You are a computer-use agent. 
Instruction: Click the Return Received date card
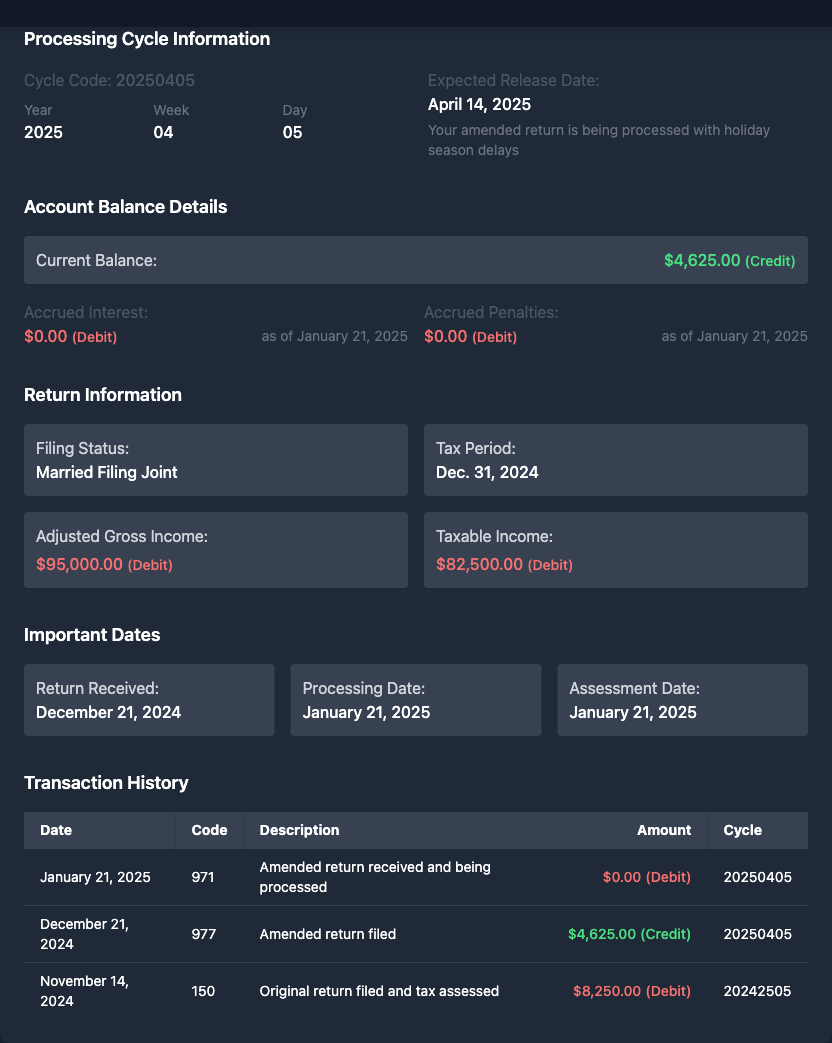(149, 700)
